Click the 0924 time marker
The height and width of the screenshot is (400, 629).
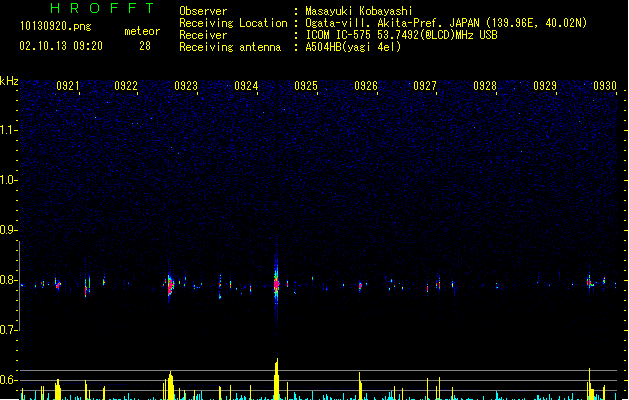[246, 85]
